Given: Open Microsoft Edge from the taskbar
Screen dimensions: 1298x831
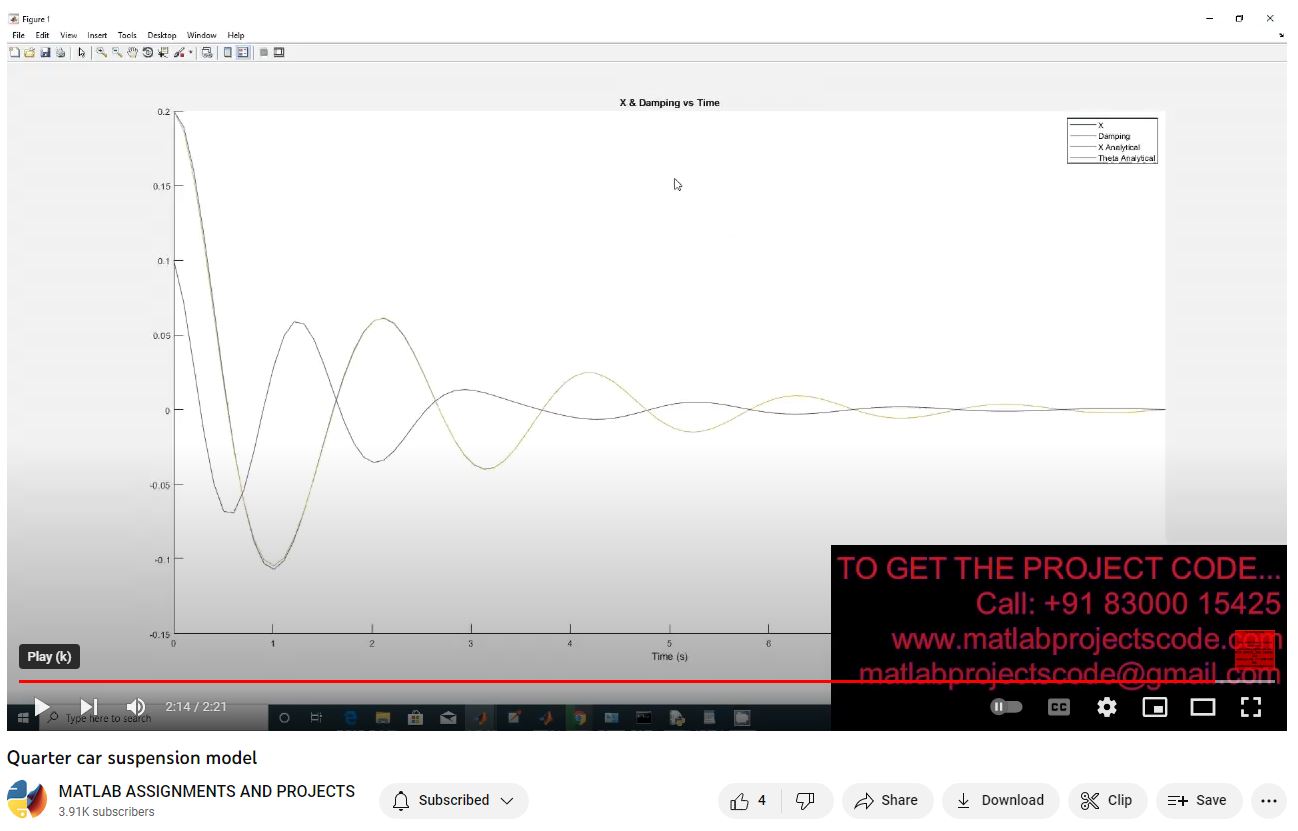Looking at the screenshot, I should [351, 718].
